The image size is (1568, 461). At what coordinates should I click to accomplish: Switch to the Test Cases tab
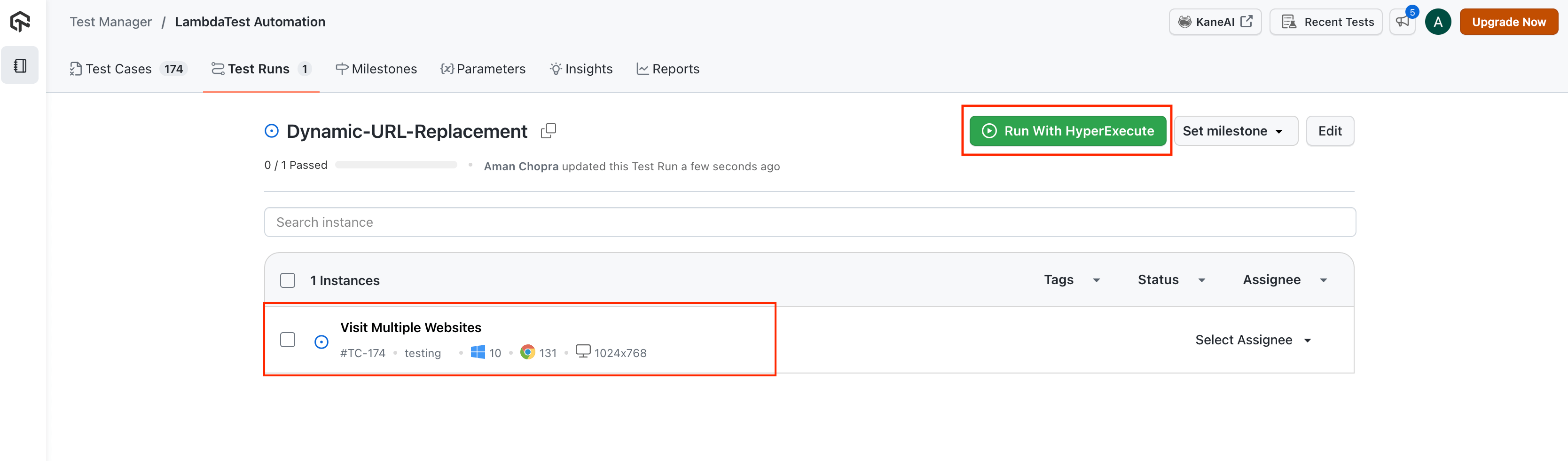tap(127, 69)
